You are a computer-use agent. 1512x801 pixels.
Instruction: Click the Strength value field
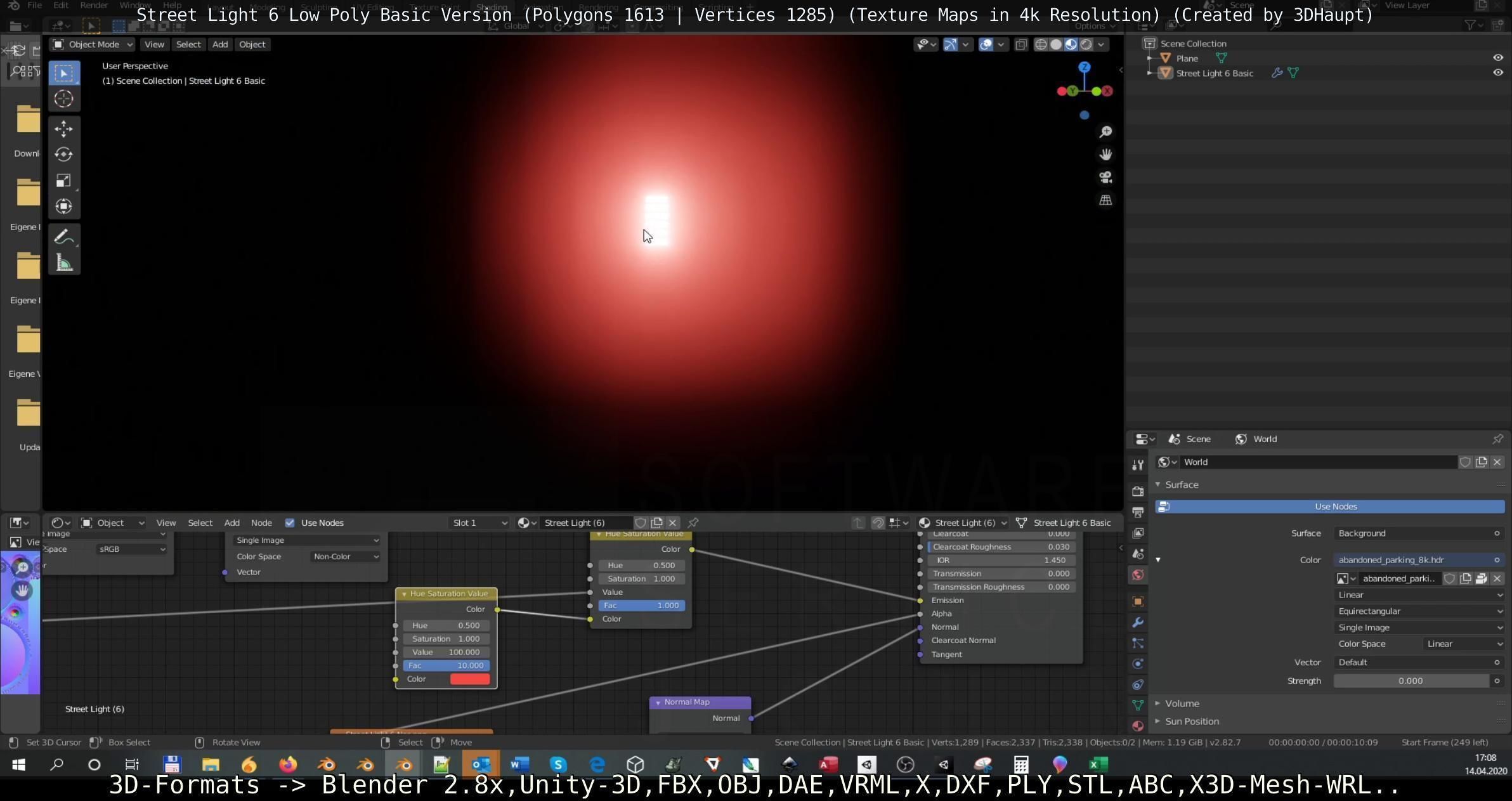(x=1411, y=681)
